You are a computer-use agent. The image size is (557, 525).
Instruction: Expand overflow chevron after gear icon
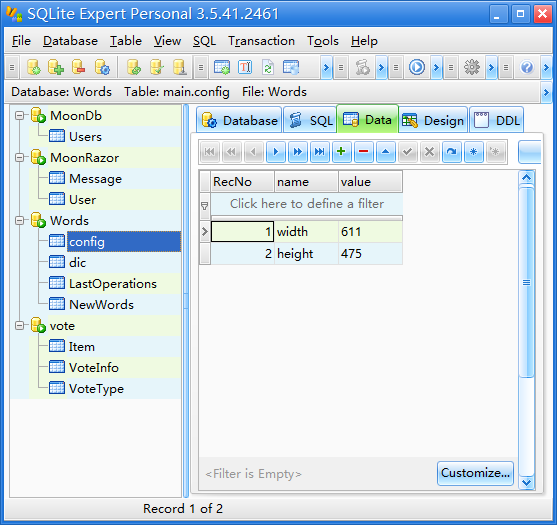click(x=491, y=67)
